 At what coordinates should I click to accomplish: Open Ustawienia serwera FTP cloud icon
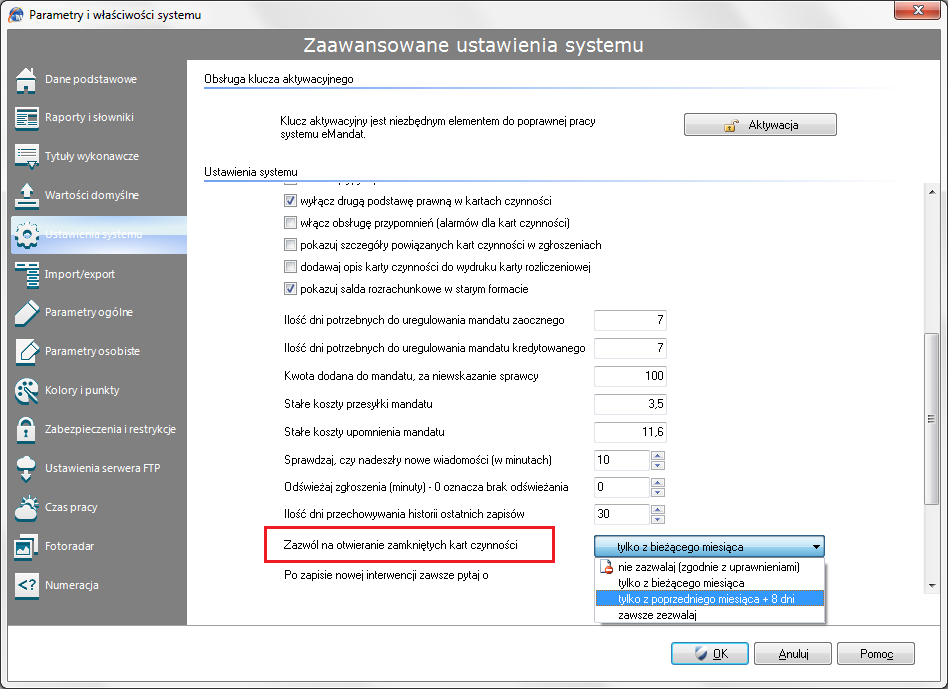point(27,468)
